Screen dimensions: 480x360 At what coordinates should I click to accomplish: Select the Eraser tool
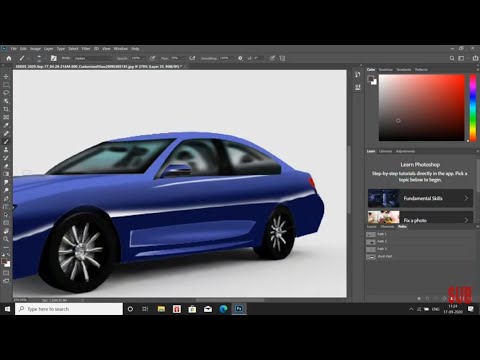[6, 166]
